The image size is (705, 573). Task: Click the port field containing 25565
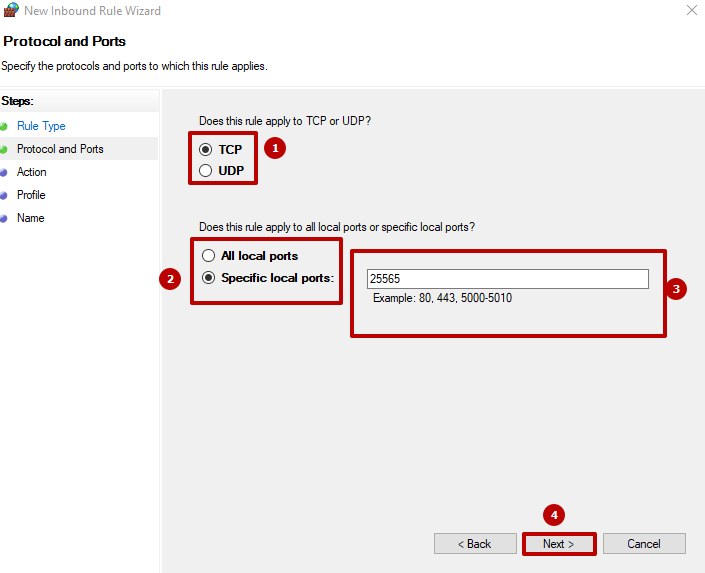[508, 279]
